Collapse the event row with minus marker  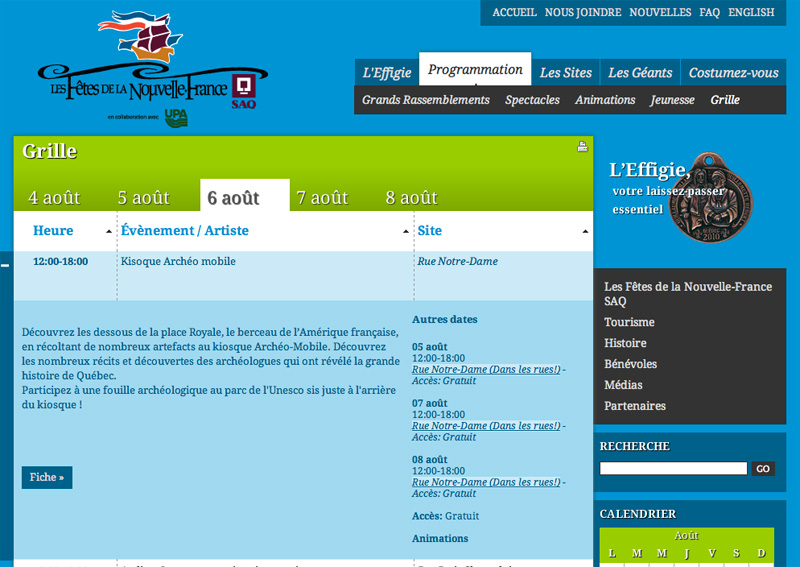coord(5,265)
